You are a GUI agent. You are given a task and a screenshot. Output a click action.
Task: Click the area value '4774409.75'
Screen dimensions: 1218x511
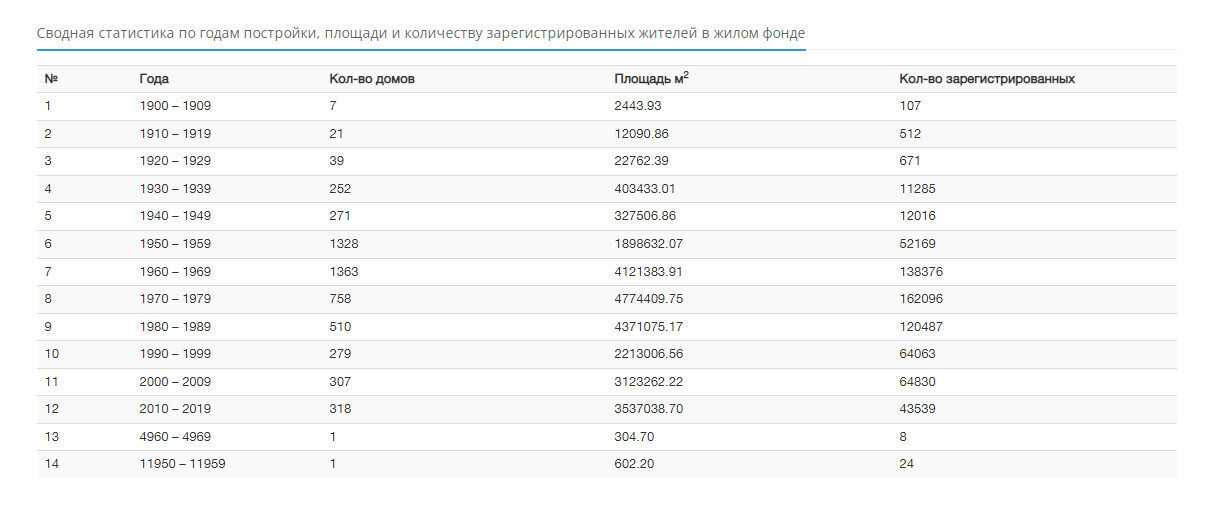click(649, 299)
